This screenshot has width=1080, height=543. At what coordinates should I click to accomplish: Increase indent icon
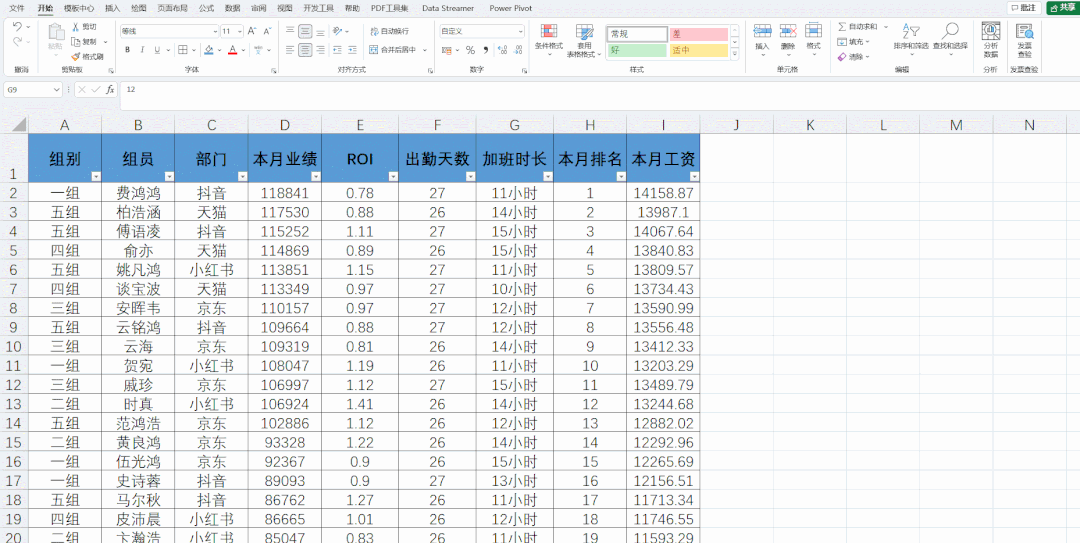pos(353,50)
